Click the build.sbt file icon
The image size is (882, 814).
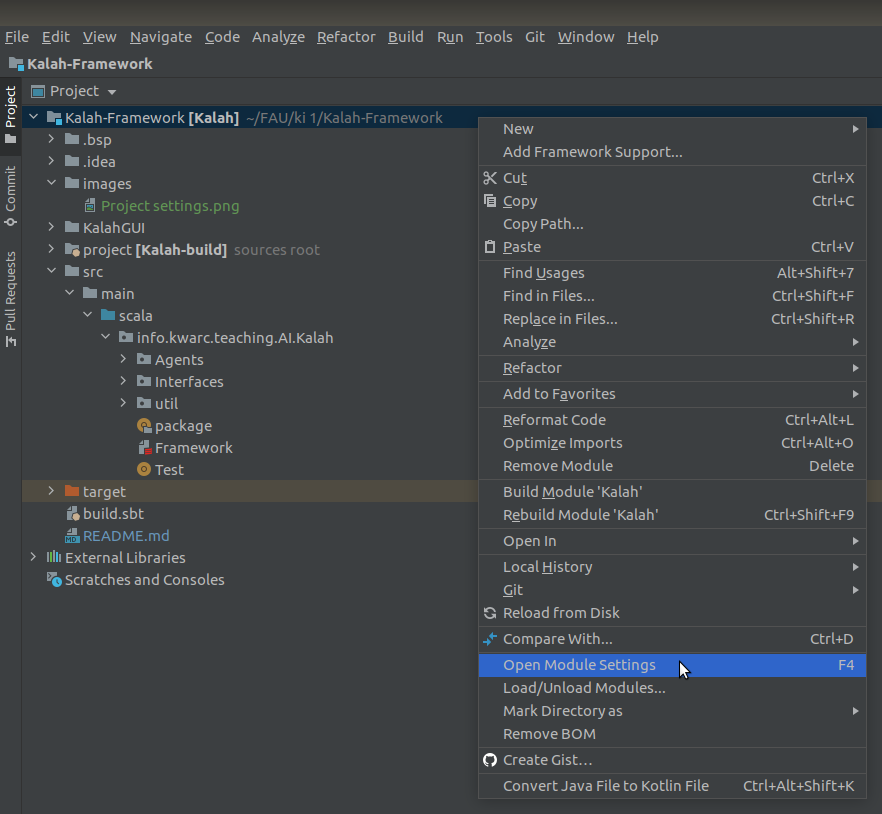(x=73, y=514)
